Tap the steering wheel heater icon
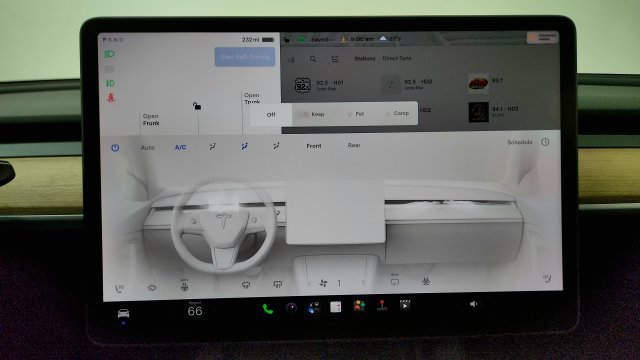The height and width of the screenshot is (360, 640). 184,286
